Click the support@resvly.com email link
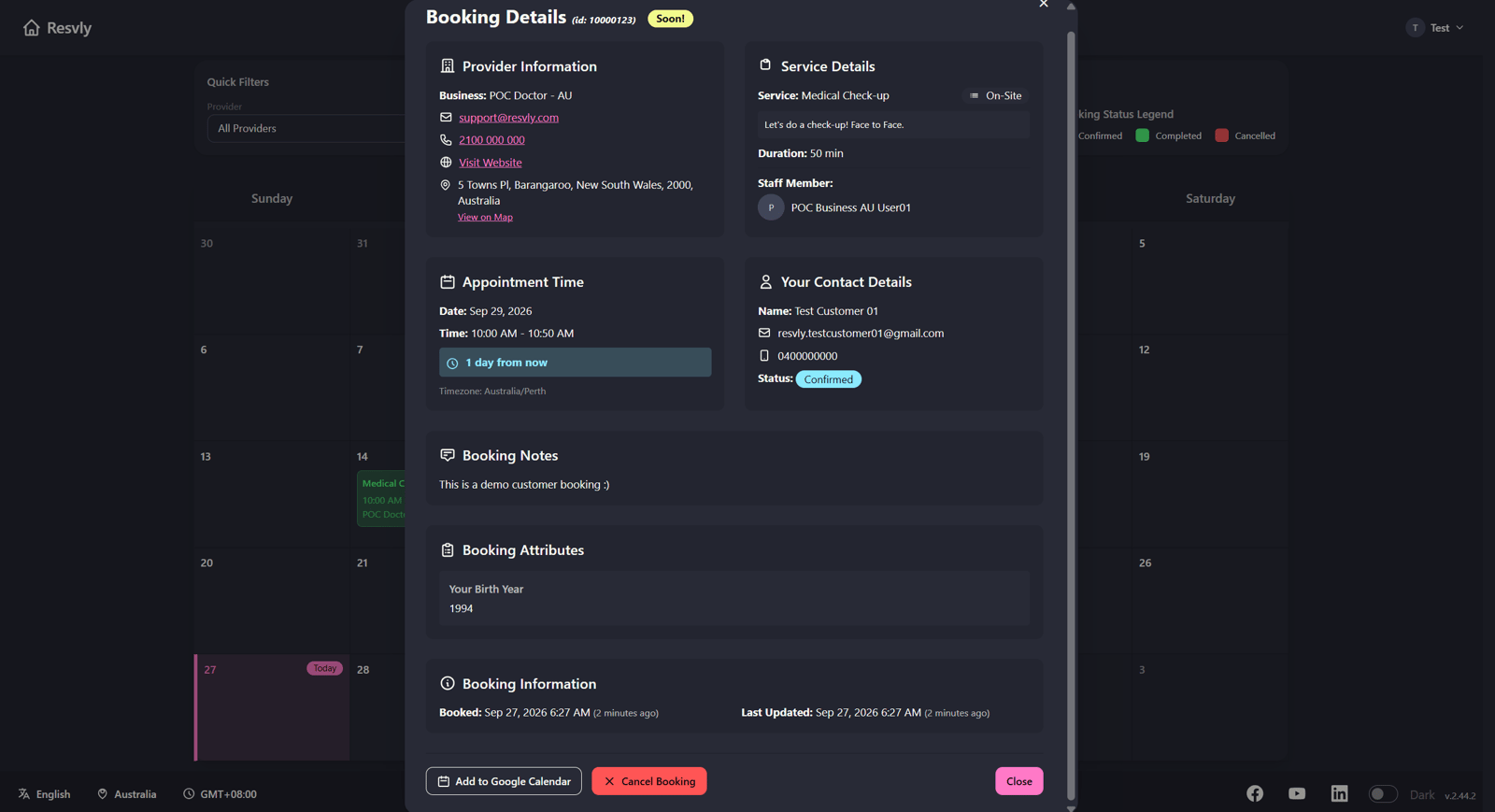 click(508, 118)
